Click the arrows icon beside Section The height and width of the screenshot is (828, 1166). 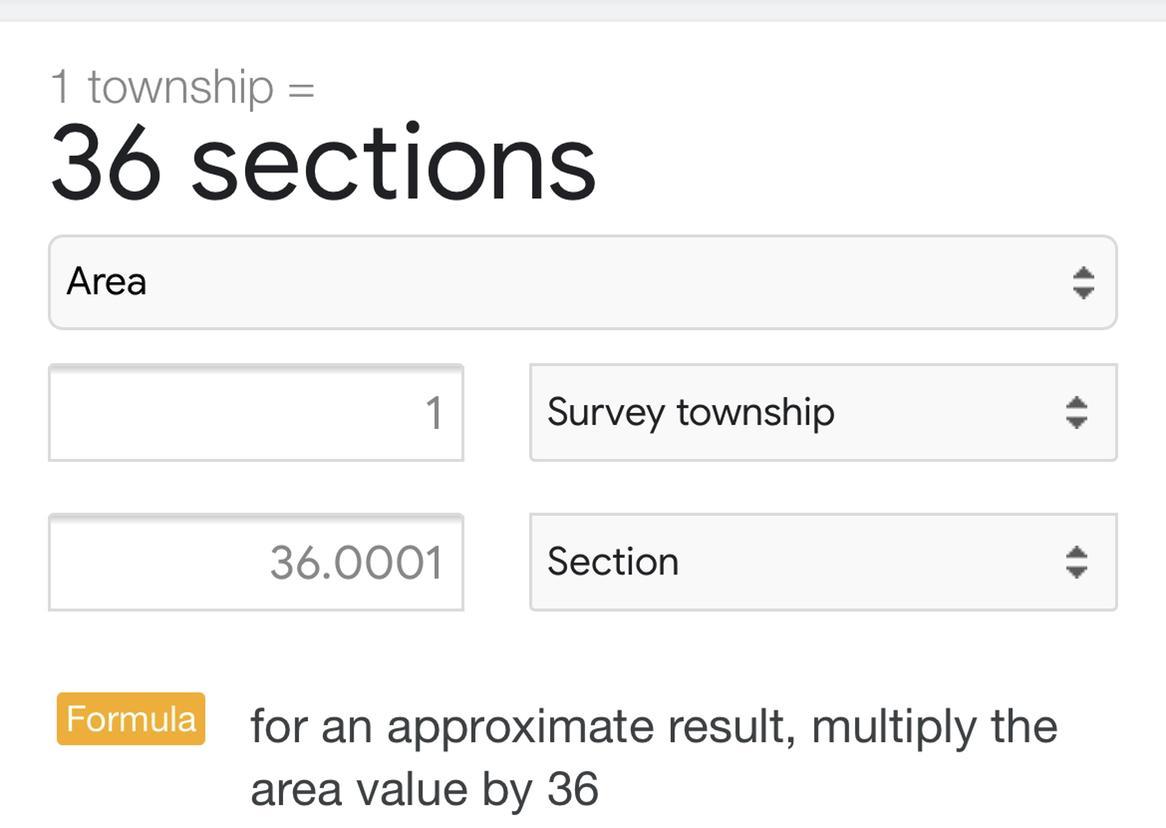(1076, 562)
